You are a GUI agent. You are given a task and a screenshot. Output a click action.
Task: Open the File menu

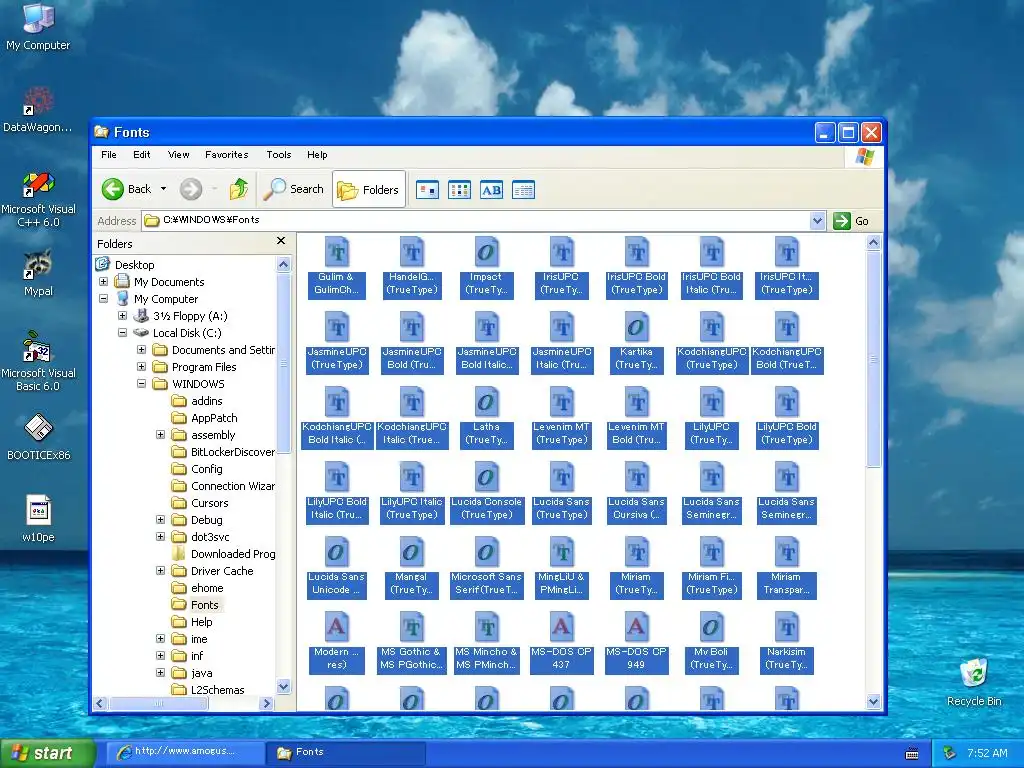(x=109, y=155)
